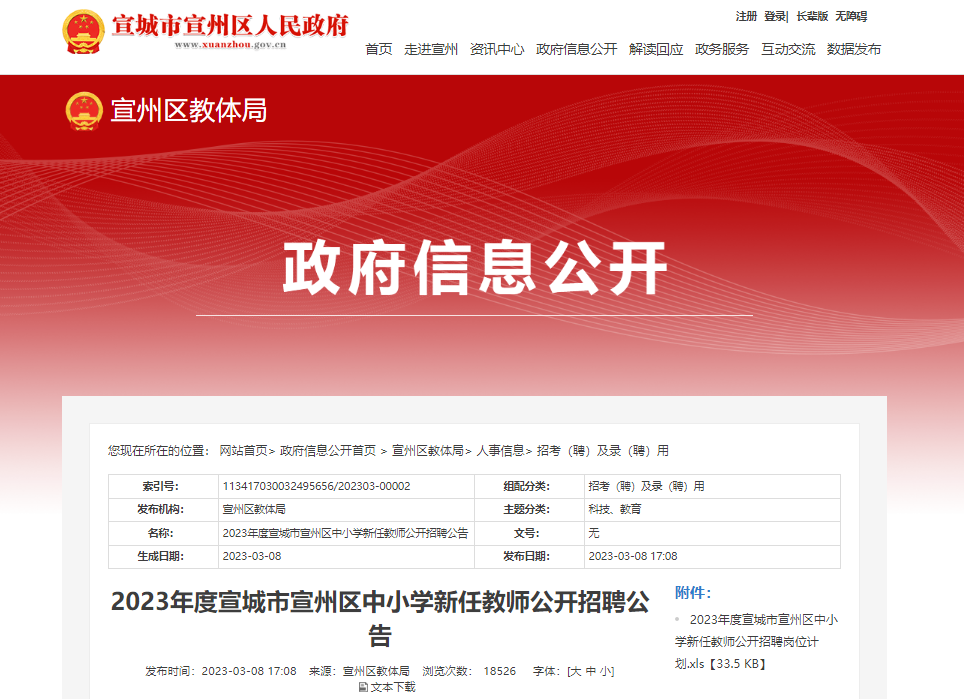The width and height of the screenshot is (964, 699).
Task: Click the 文本下载 document icon
Action: coord(363,687)
